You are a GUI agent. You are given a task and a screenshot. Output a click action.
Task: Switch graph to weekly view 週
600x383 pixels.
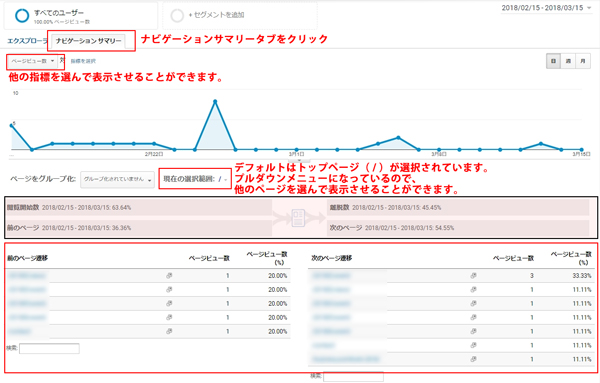pyautogui.click(x=568, y=61)
